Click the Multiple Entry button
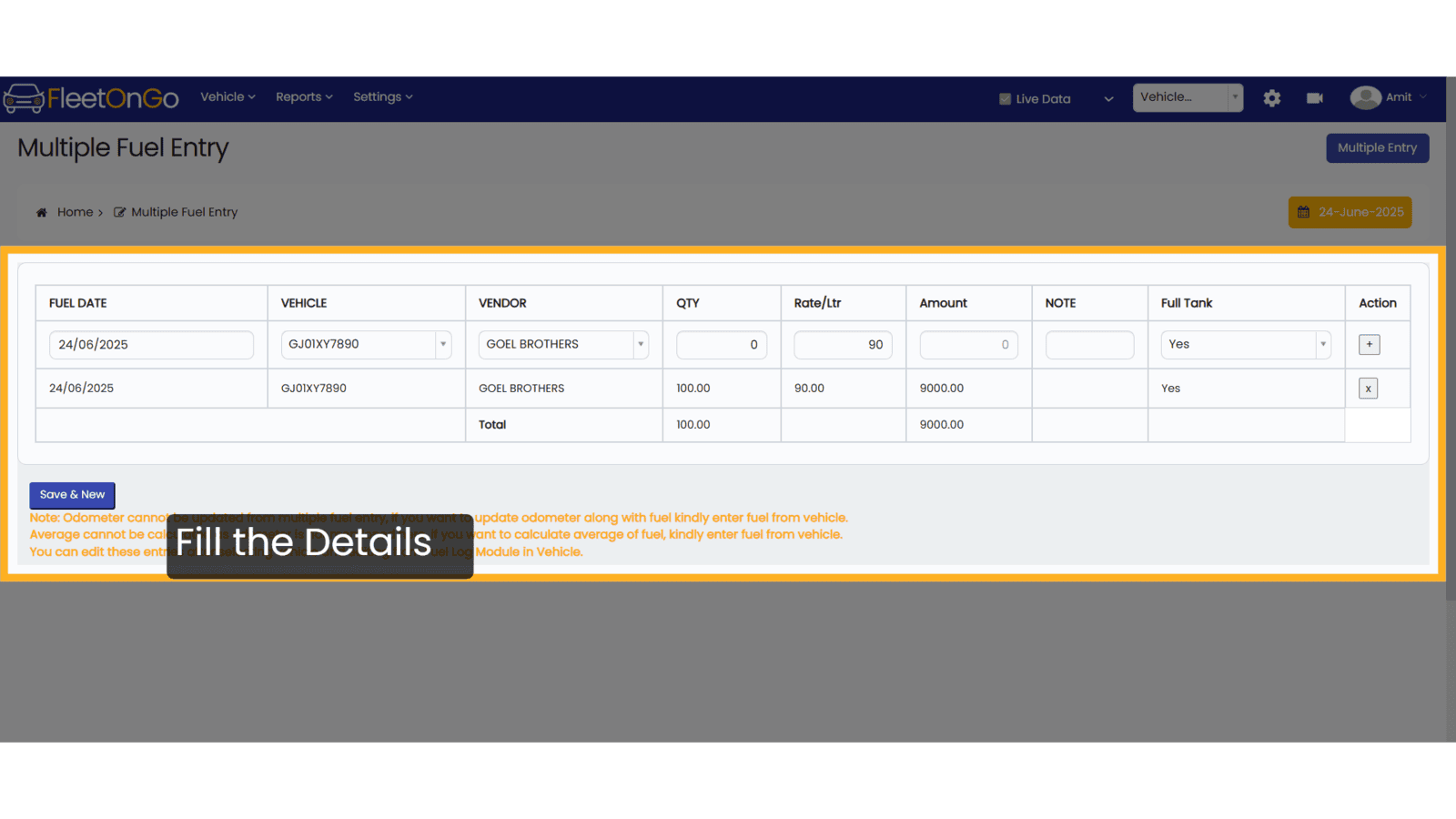This screenshot has height=819, width=1456. [1377, 148]
